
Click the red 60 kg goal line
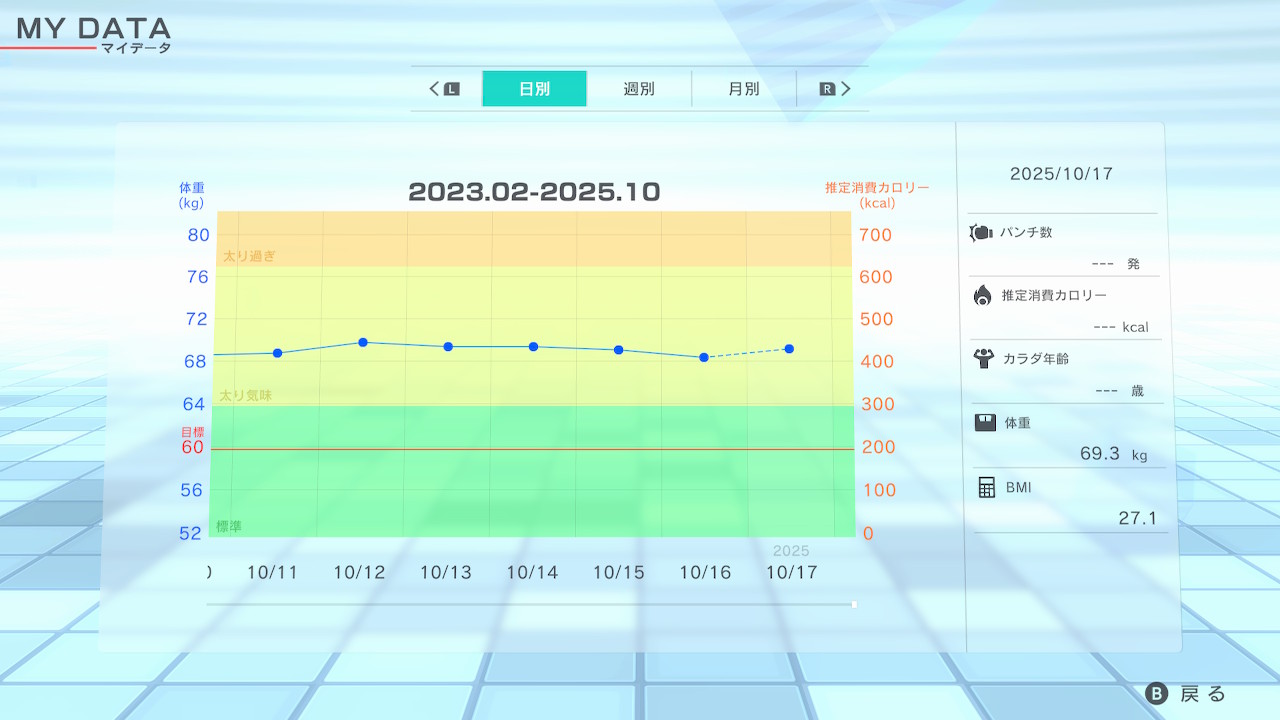[x=530, y=449]
